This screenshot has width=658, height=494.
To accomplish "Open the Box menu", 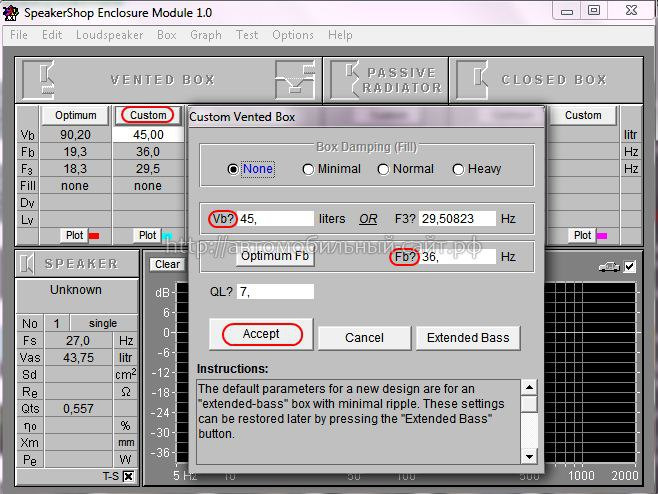I will 167,35.
